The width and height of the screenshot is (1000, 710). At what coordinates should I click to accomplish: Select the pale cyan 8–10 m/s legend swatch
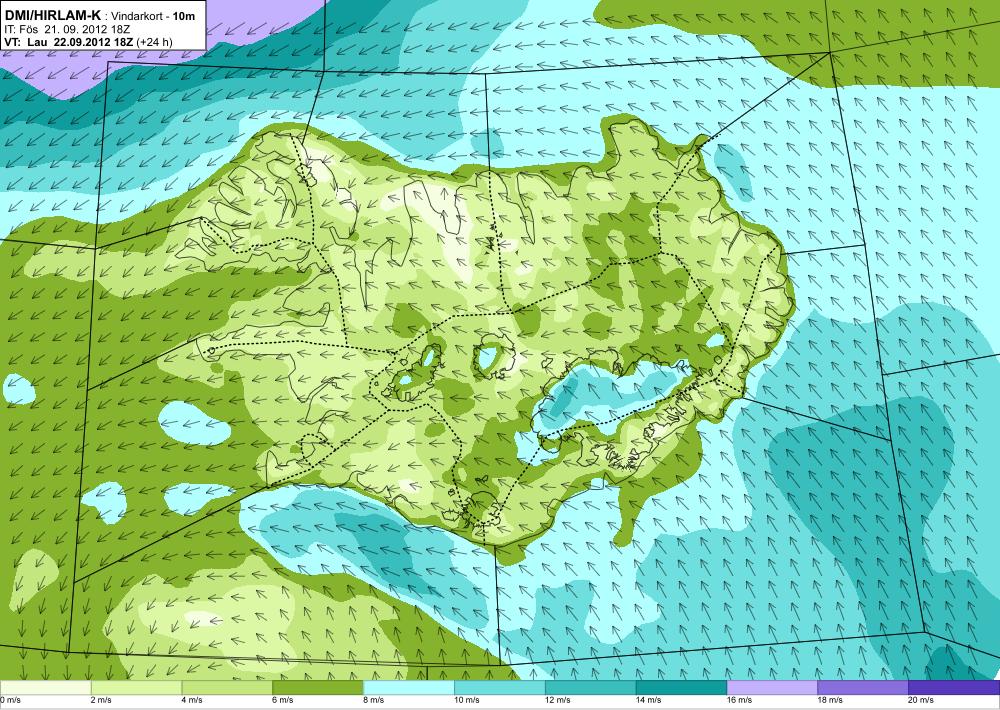click(x=409, y=688)
